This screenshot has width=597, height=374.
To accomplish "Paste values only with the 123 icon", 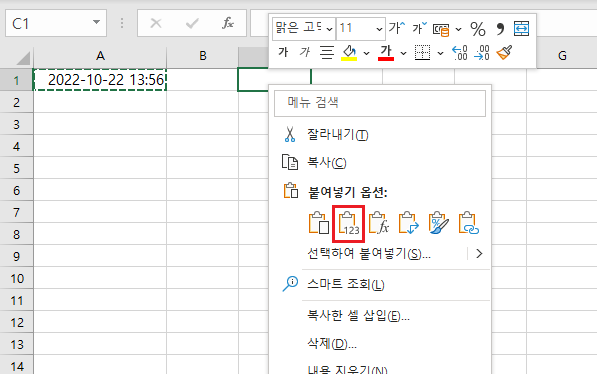I will pyautogui.click(x=348, y=223).
